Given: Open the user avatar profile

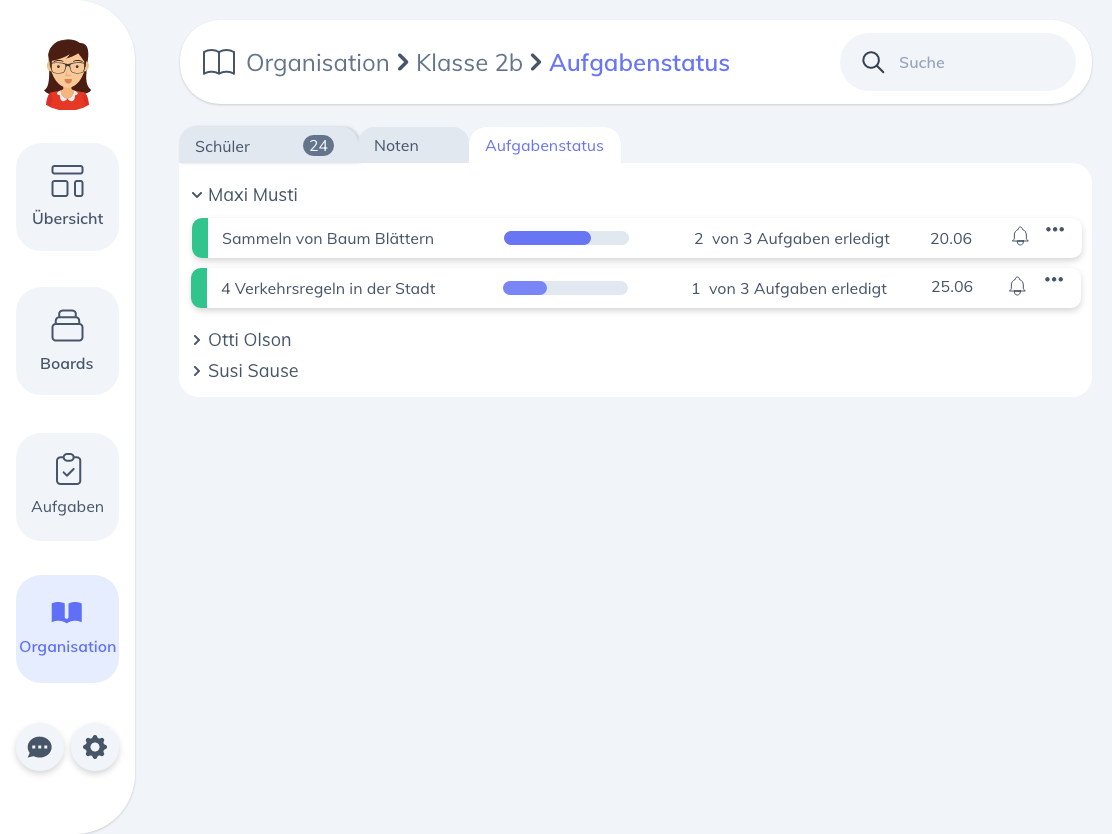Looking at the screenshot, I should coord(67,74).
